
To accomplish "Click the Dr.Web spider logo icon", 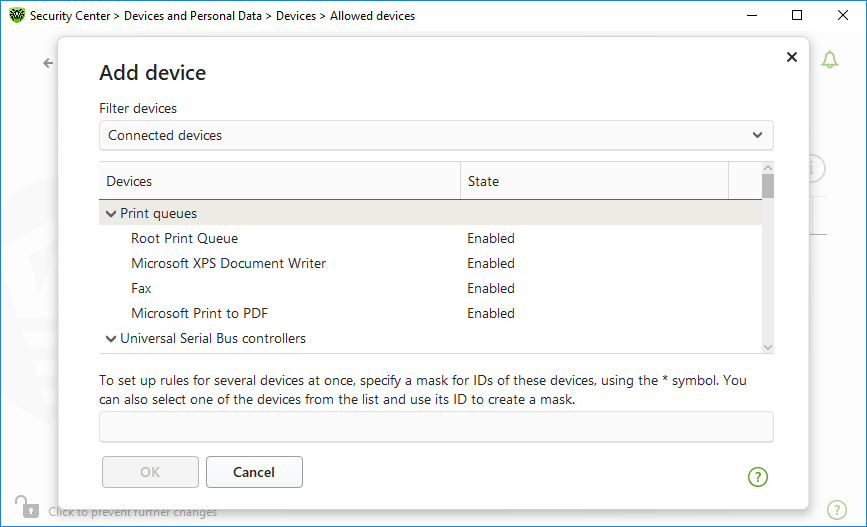I will tap(17, 15).
